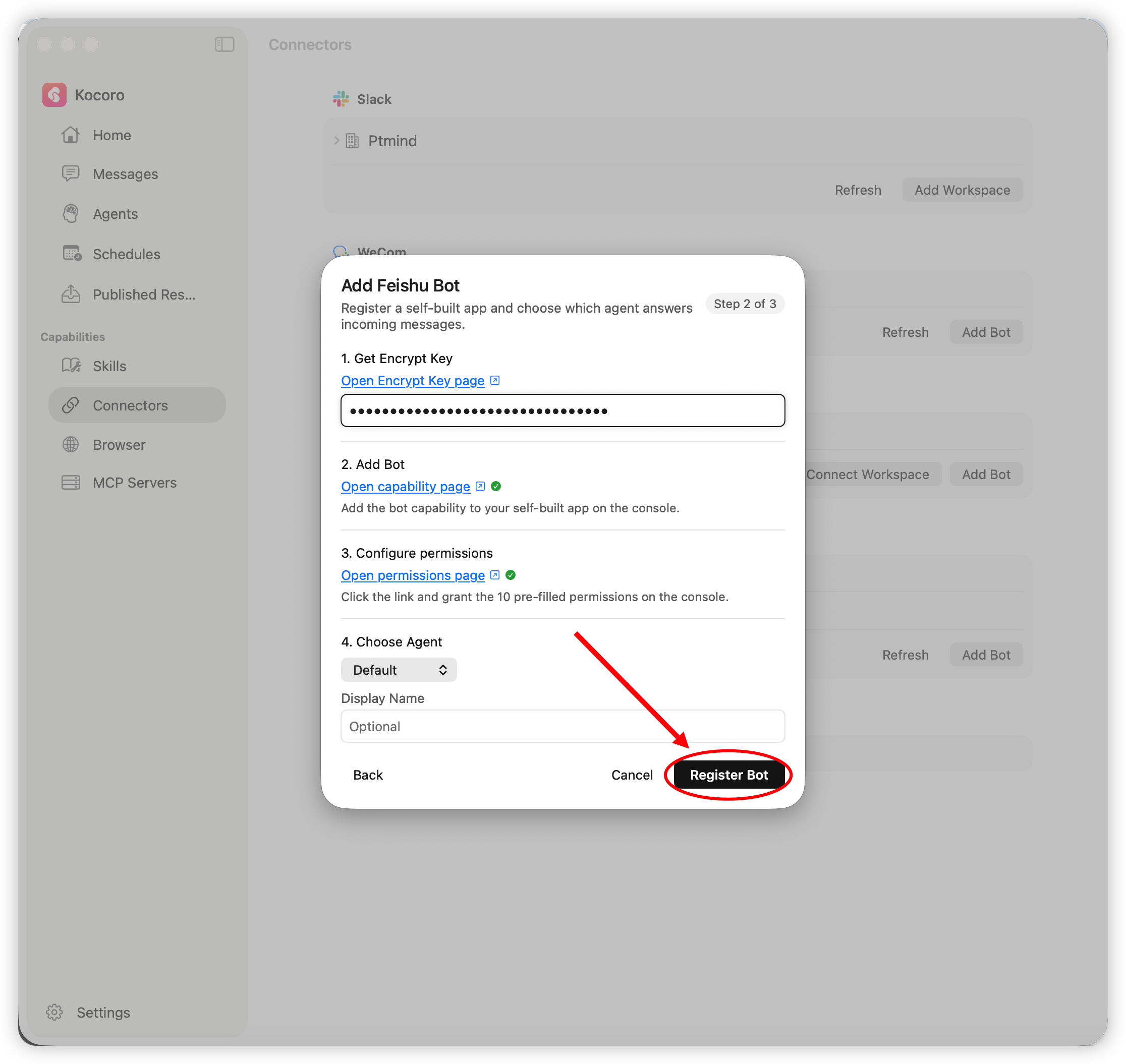Open the Choose Agent Default dropdown

pos(399,670)
